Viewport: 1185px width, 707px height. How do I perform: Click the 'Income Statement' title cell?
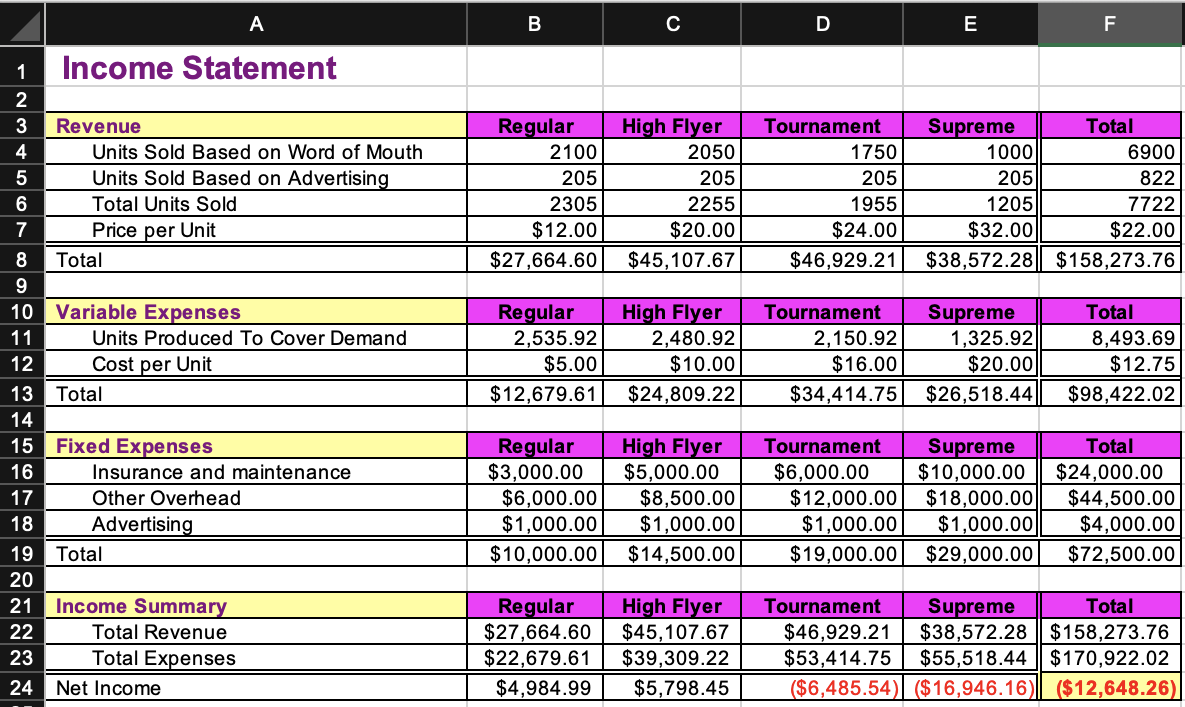coord(256,67)
